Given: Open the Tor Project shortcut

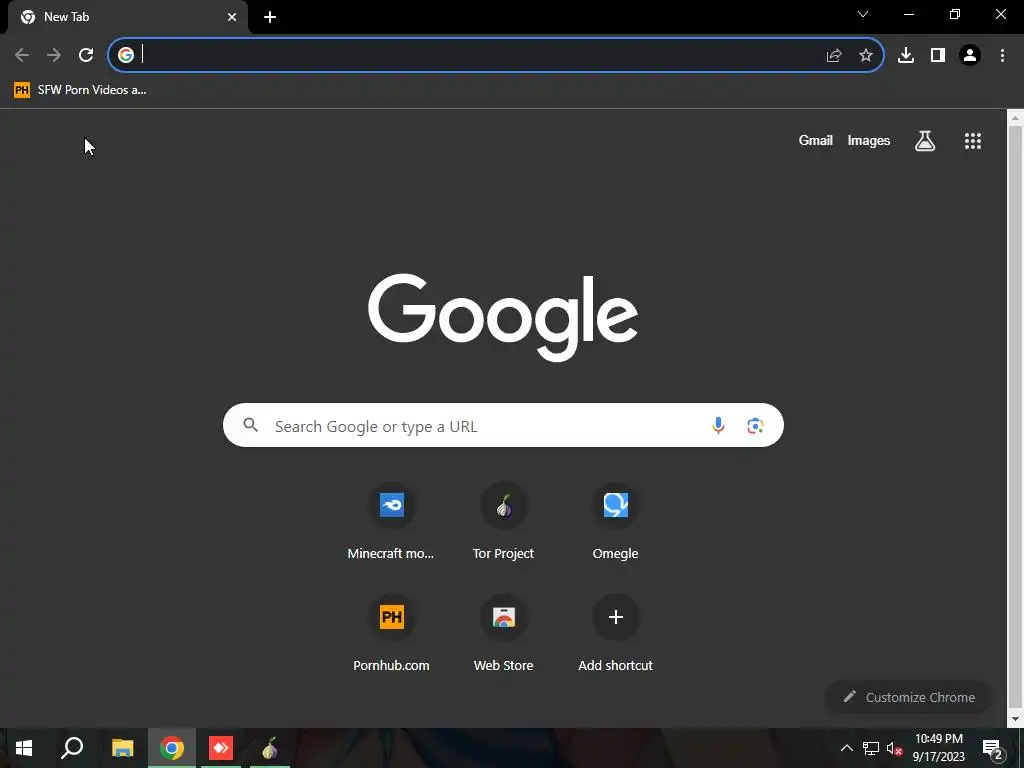Looking at the screenshot, I should pos(504,522).
